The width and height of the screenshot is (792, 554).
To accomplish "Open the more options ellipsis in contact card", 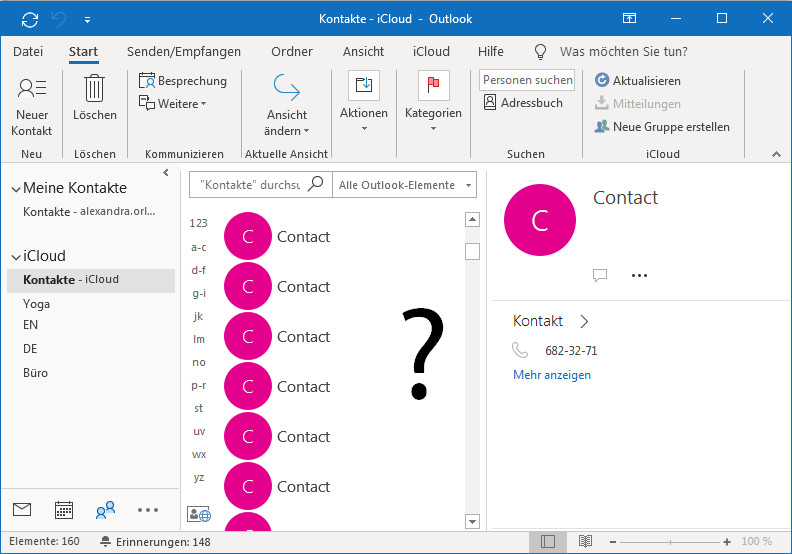I will tap(639, 275).
